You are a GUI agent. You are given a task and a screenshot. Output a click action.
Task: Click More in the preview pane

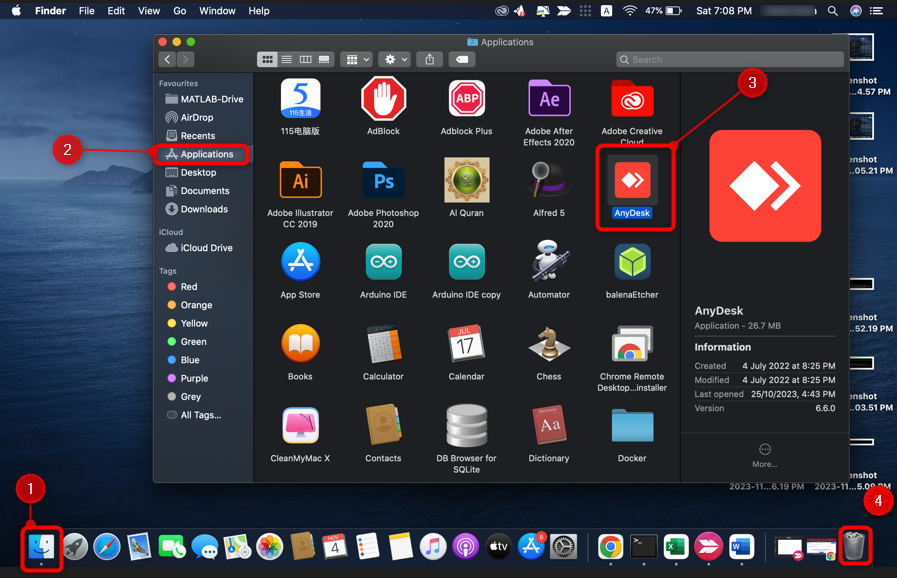tap(765, 455)
